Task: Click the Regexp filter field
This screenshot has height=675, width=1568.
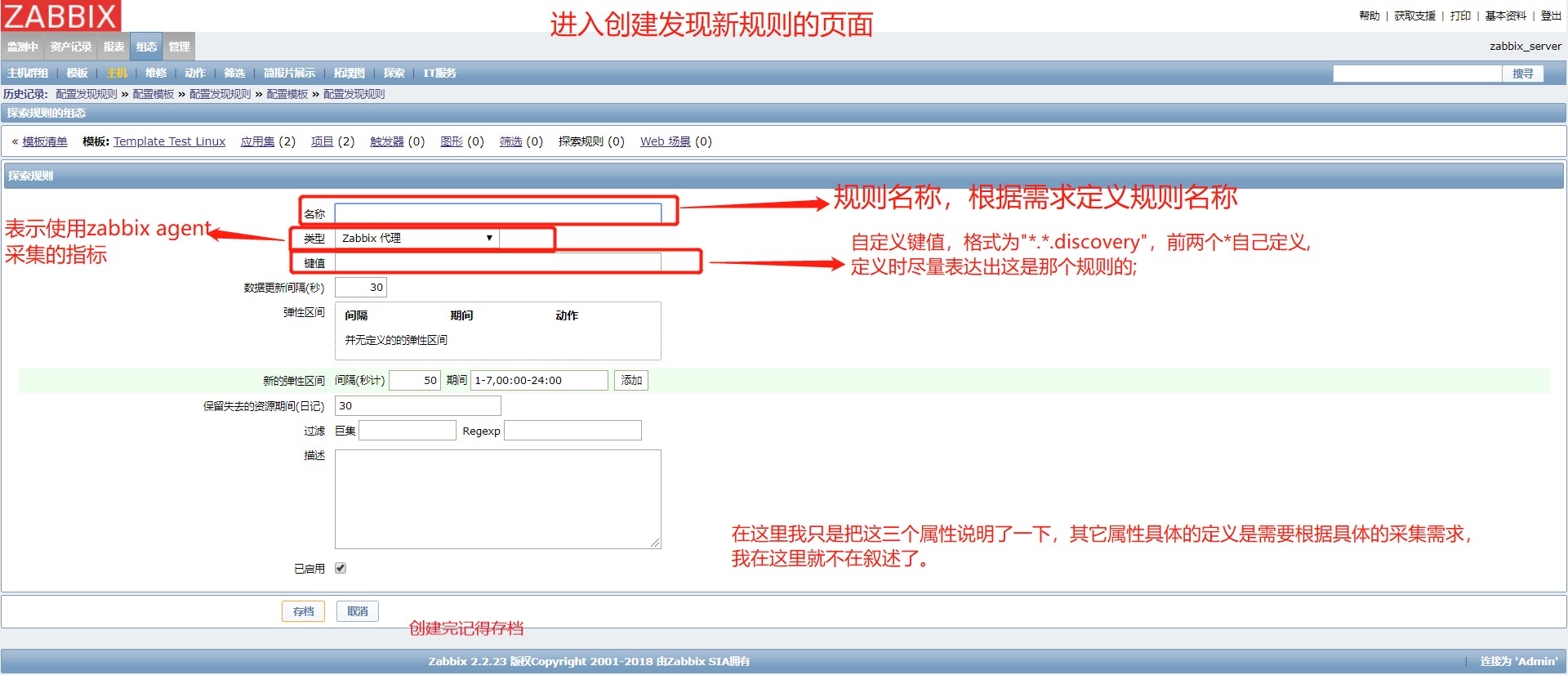Action: 572,431
